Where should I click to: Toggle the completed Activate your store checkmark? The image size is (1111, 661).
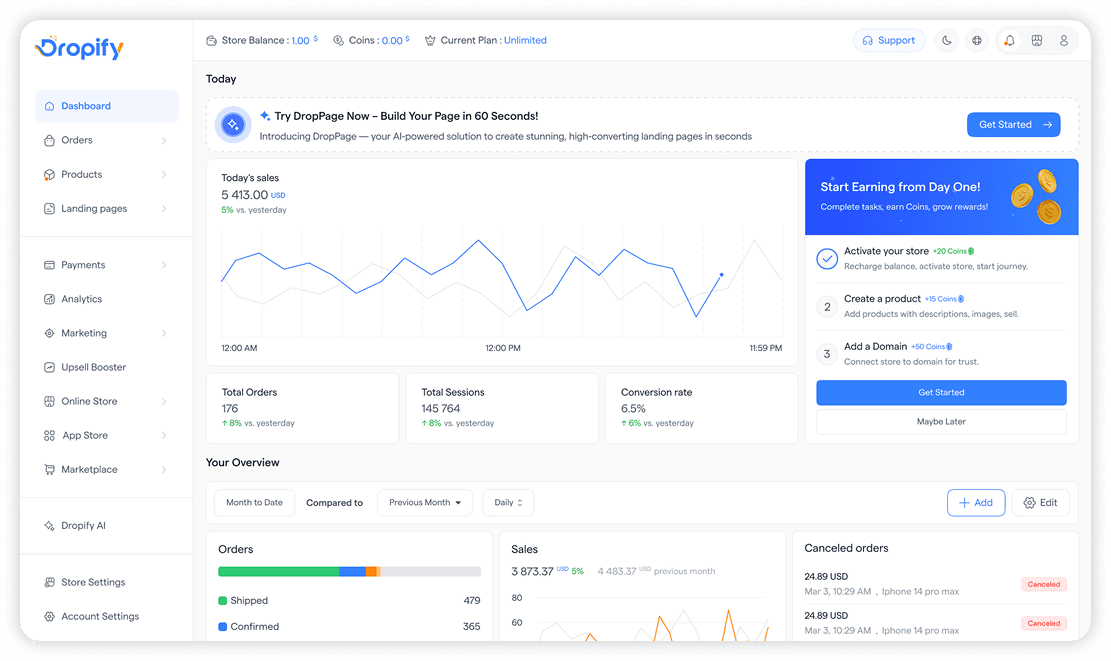click(827, 258)
